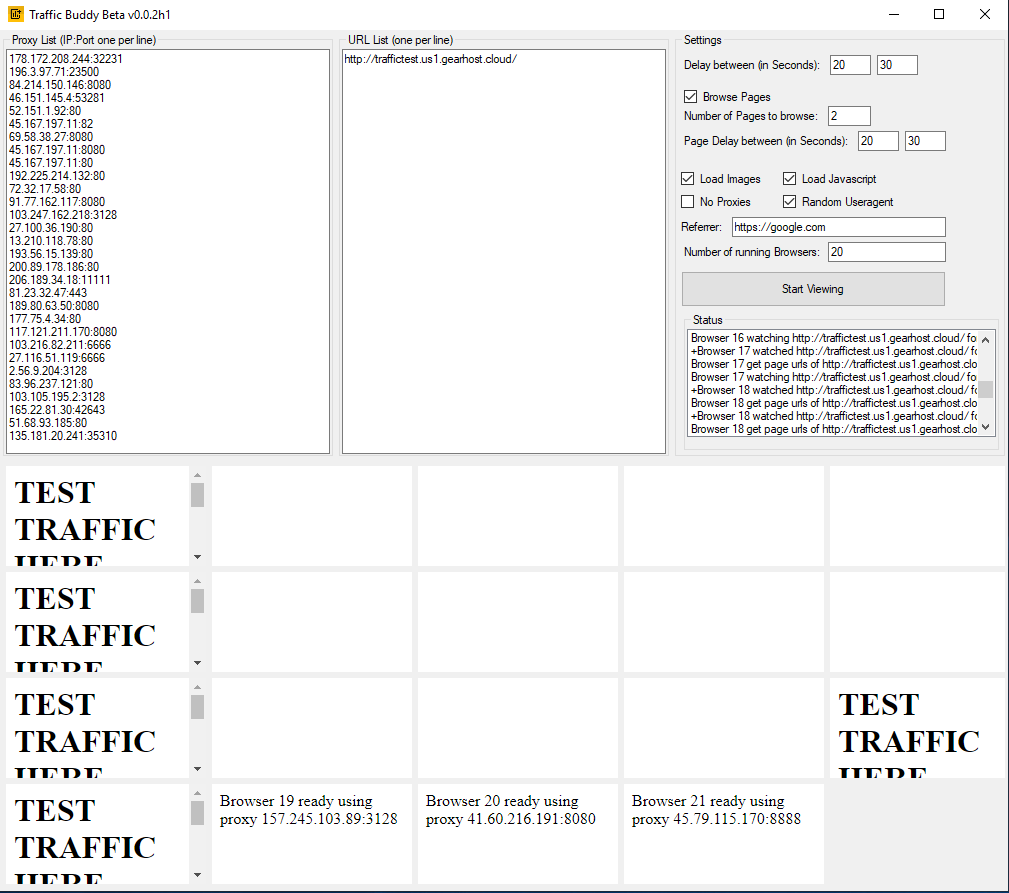The image size is (1009, 893).
Task: Click proxy entry 178.172.208.244:32231 in Proxy List
Action: point(66,59)
